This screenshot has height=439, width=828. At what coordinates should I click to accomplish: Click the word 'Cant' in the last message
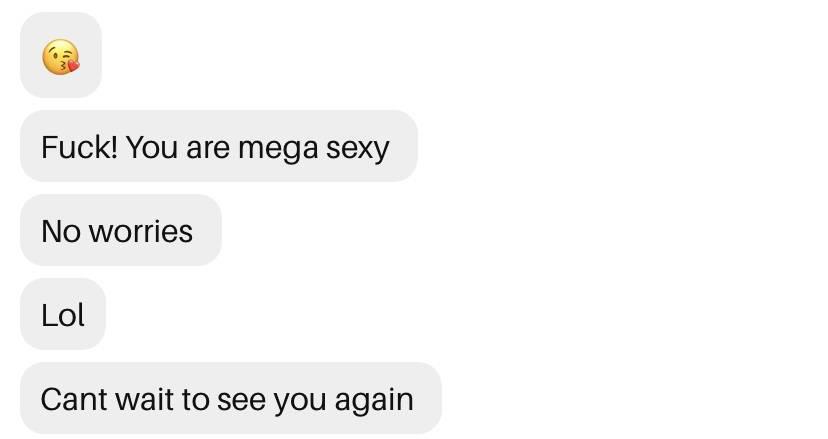click(74, 399)
